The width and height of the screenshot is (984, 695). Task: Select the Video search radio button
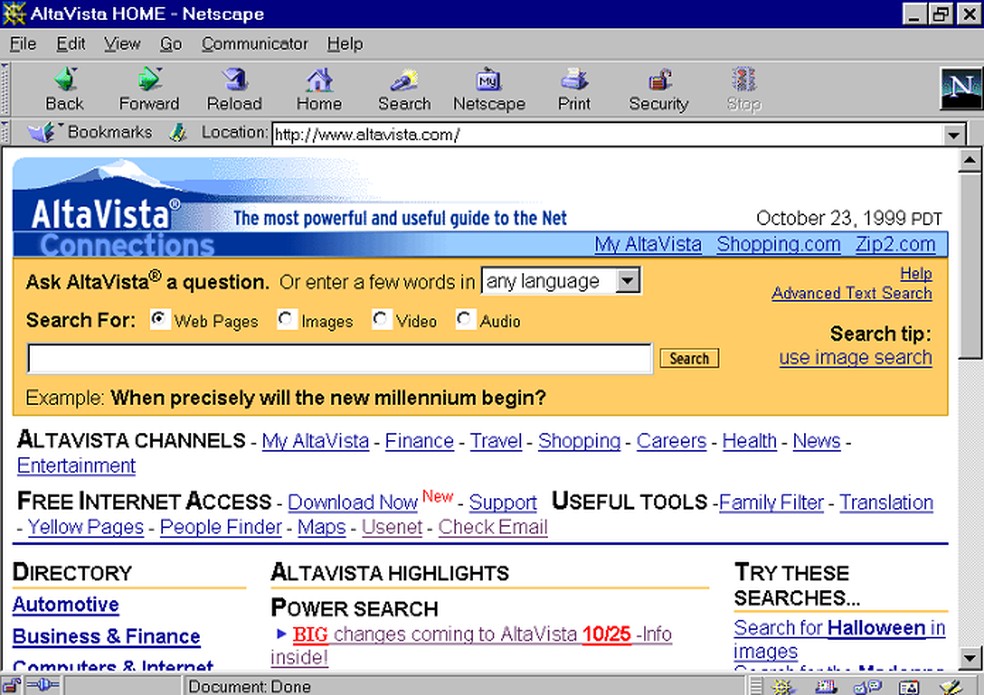(381, 318)
